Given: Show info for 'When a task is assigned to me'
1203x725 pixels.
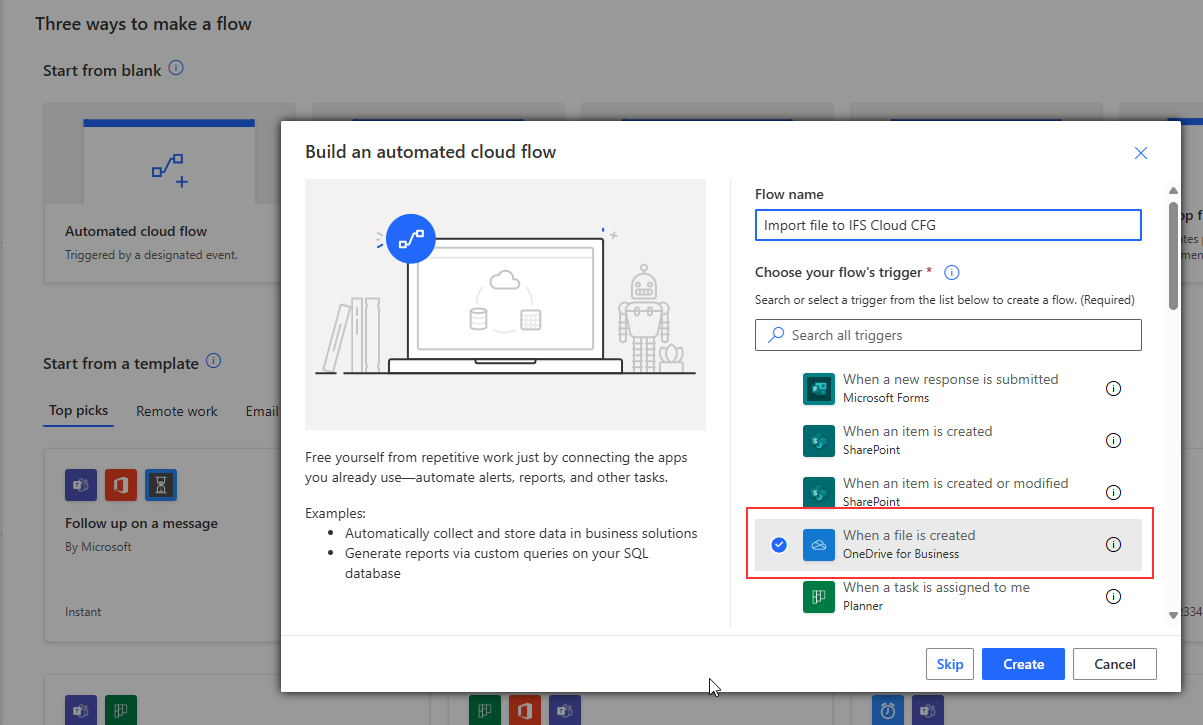Looking at the screenshot, I should click(1113, 597).
